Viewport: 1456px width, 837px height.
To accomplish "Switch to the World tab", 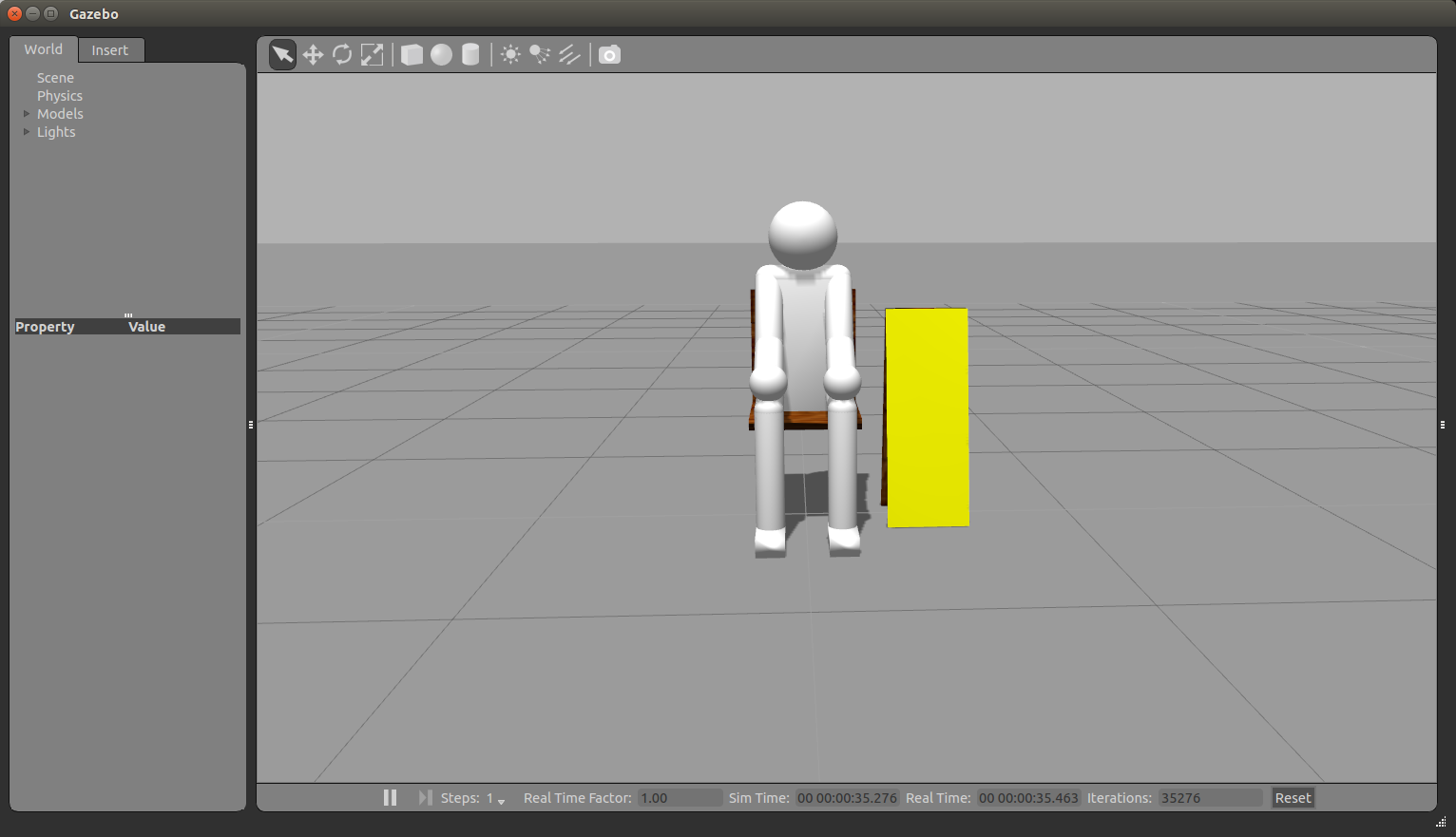I will coord(44,49).
